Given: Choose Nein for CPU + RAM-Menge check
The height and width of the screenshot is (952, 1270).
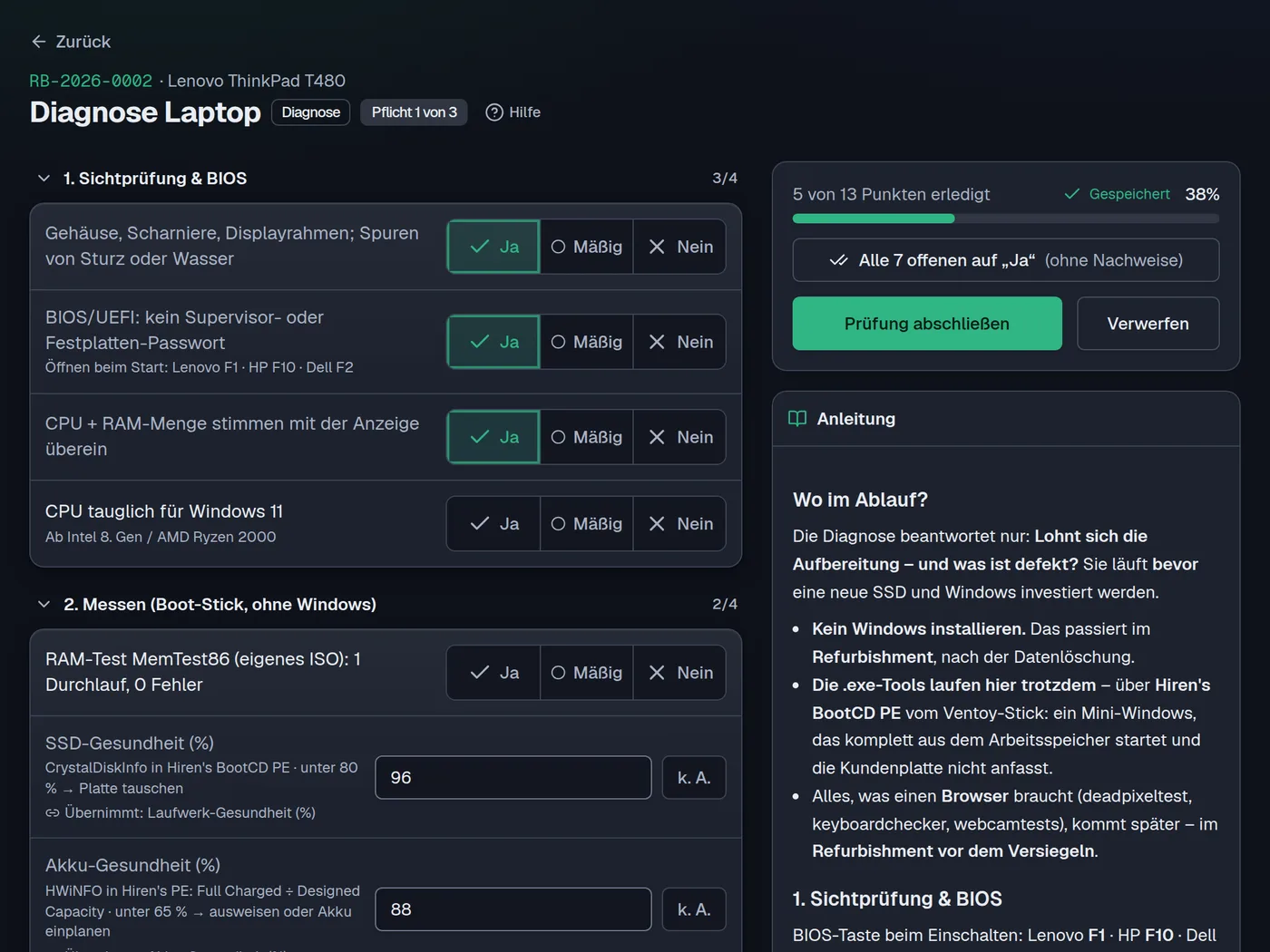Looking at the screenshot, I should 679,437.
